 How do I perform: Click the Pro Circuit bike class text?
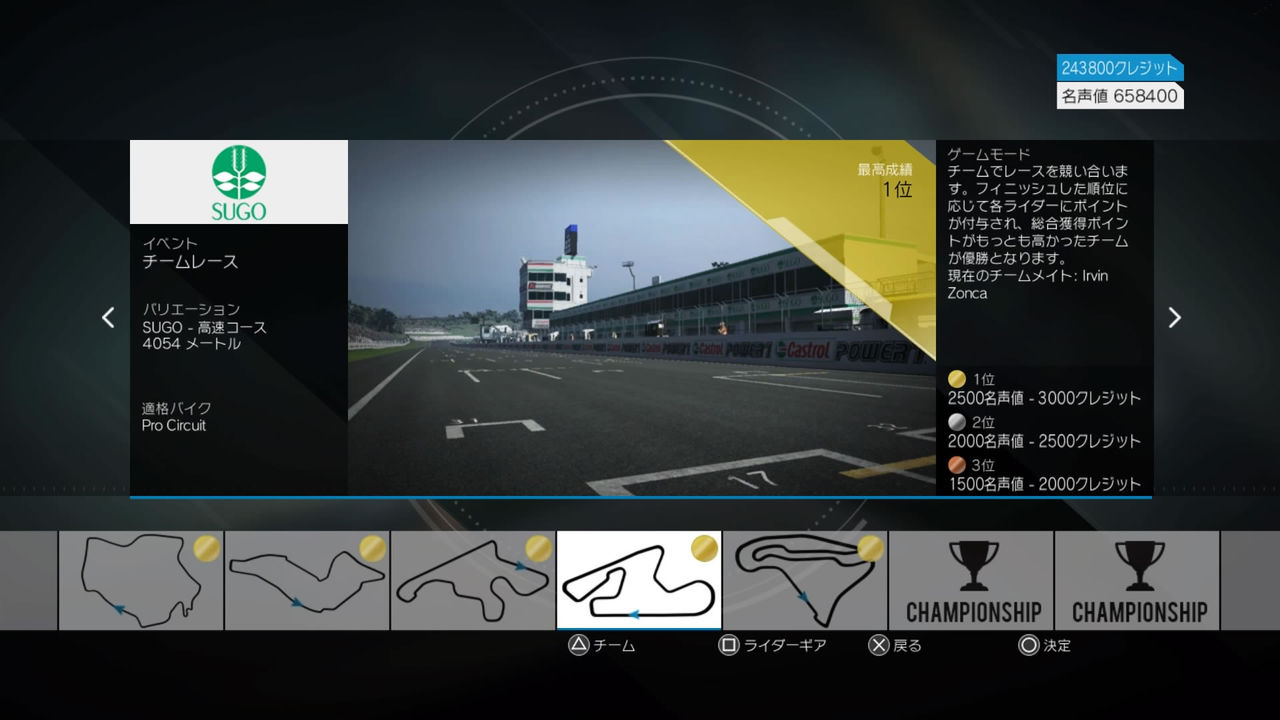[174, 425]
